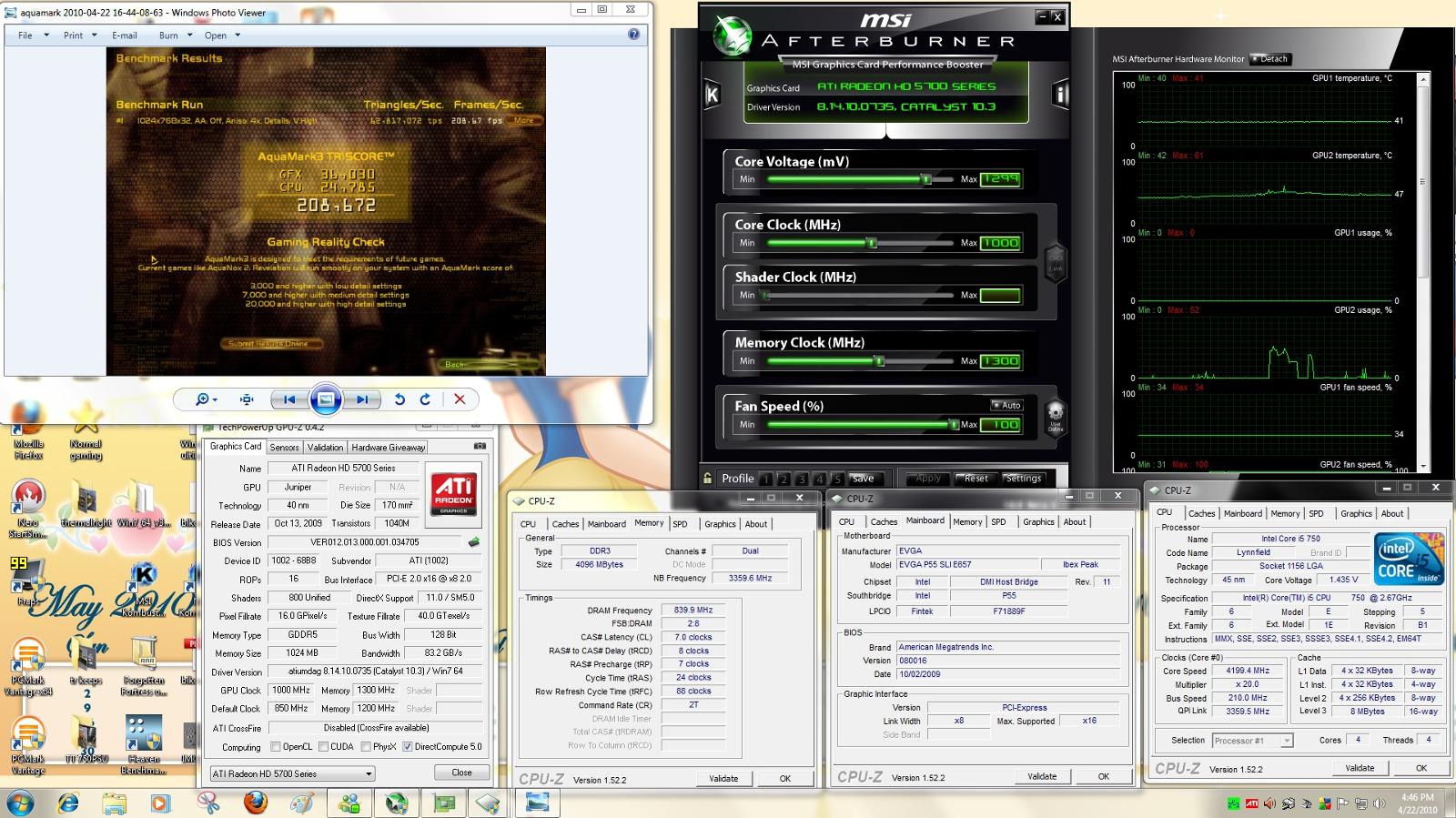
Task: Toggle the PhysX checkbox in GPU-Z
Action: click(x=365, y=747)
